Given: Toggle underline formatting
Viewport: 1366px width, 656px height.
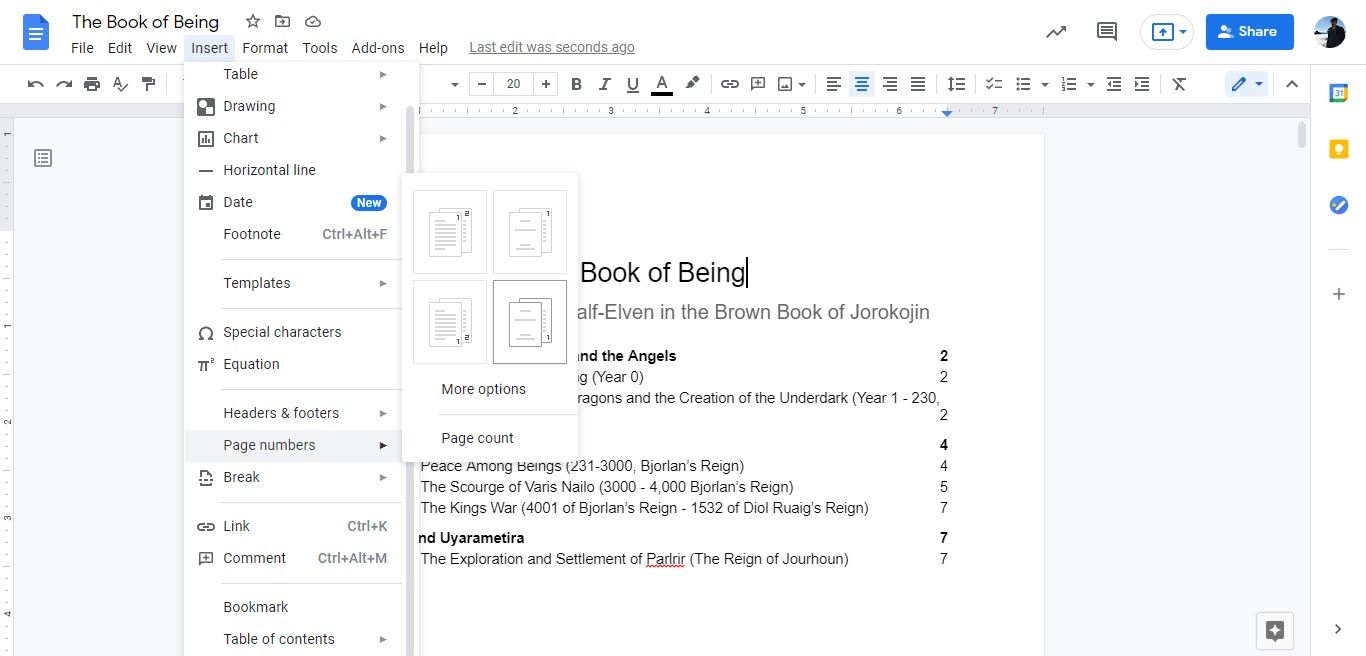Looking at the screenshot, I should pyautogui.click(x=632, y=84).
